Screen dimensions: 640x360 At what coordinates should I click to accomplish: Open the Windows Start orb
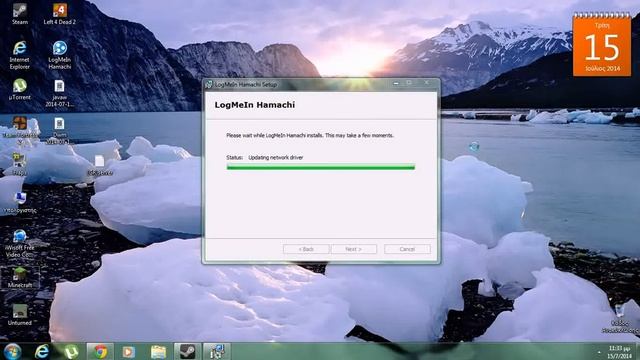pyautogui.click(x=13, y=351)
